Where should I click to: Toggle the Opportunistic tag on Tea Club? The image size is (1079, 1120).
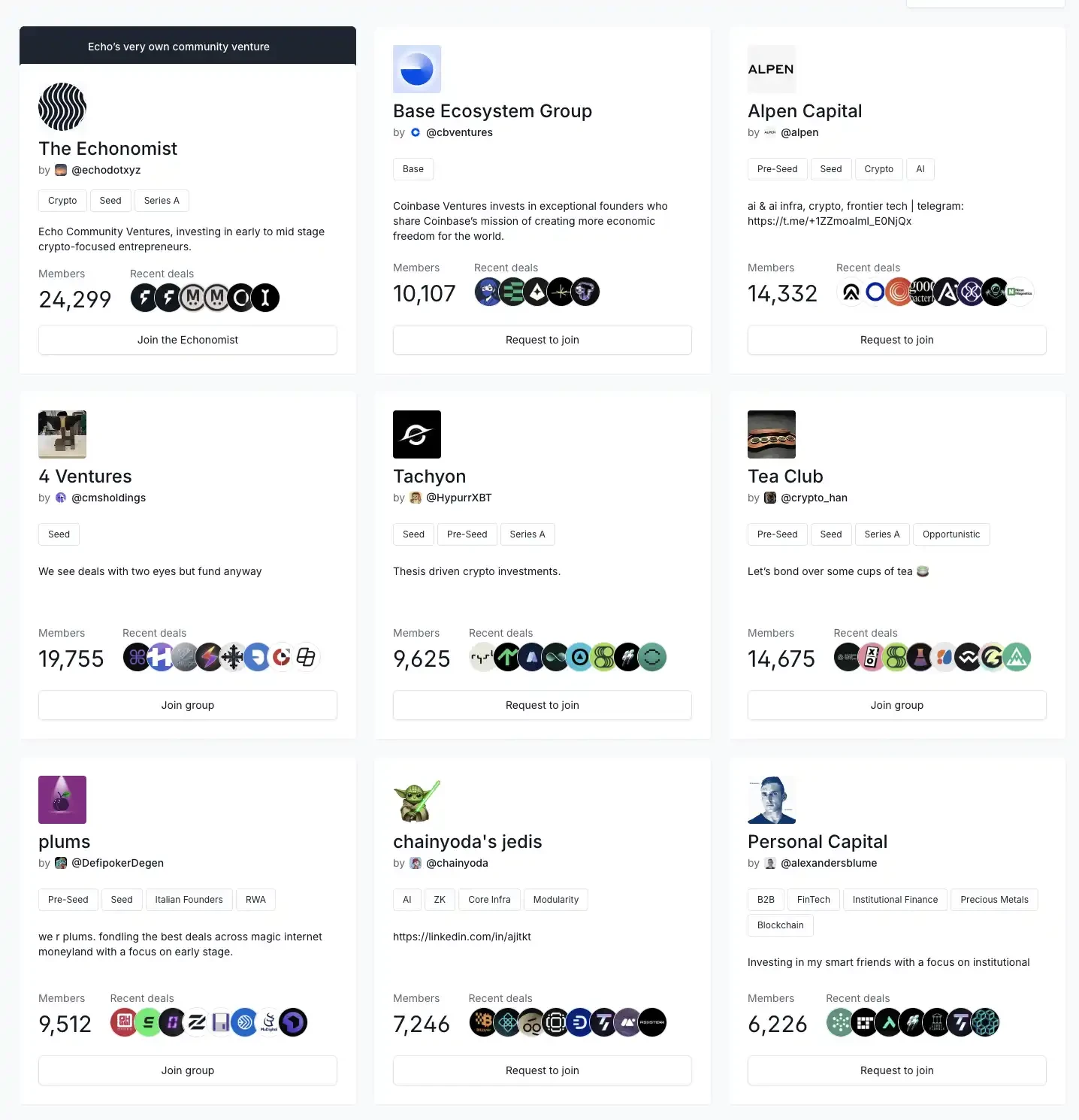click(x=951, y=534)
